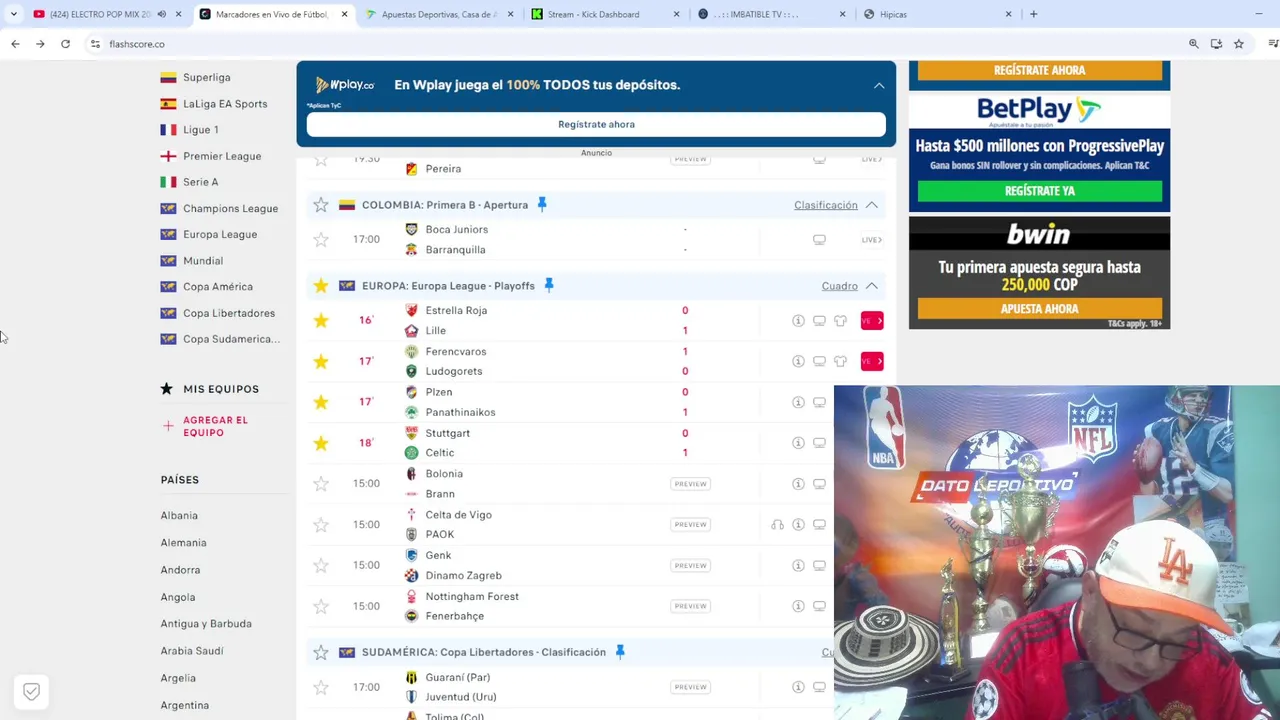Click the pin icon beside Copa Libertadores Clasificación
The width and height of the screenshot is (1280, 720).
coord(620,652)
